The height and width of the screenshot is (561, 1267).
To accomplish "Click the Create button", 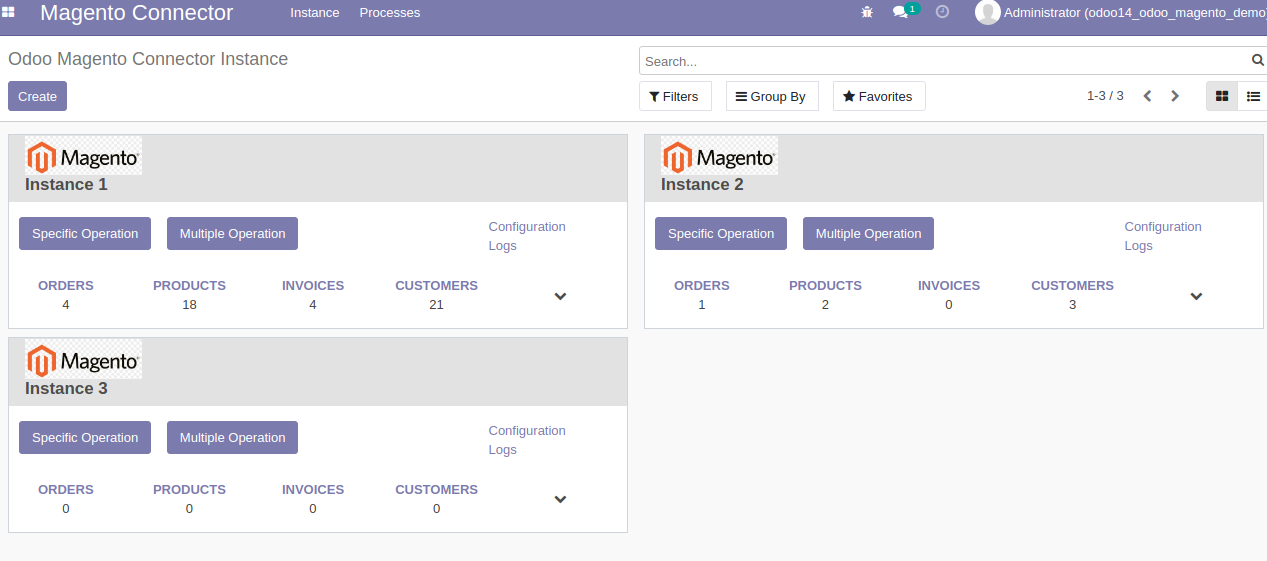I will pos(37,96).
